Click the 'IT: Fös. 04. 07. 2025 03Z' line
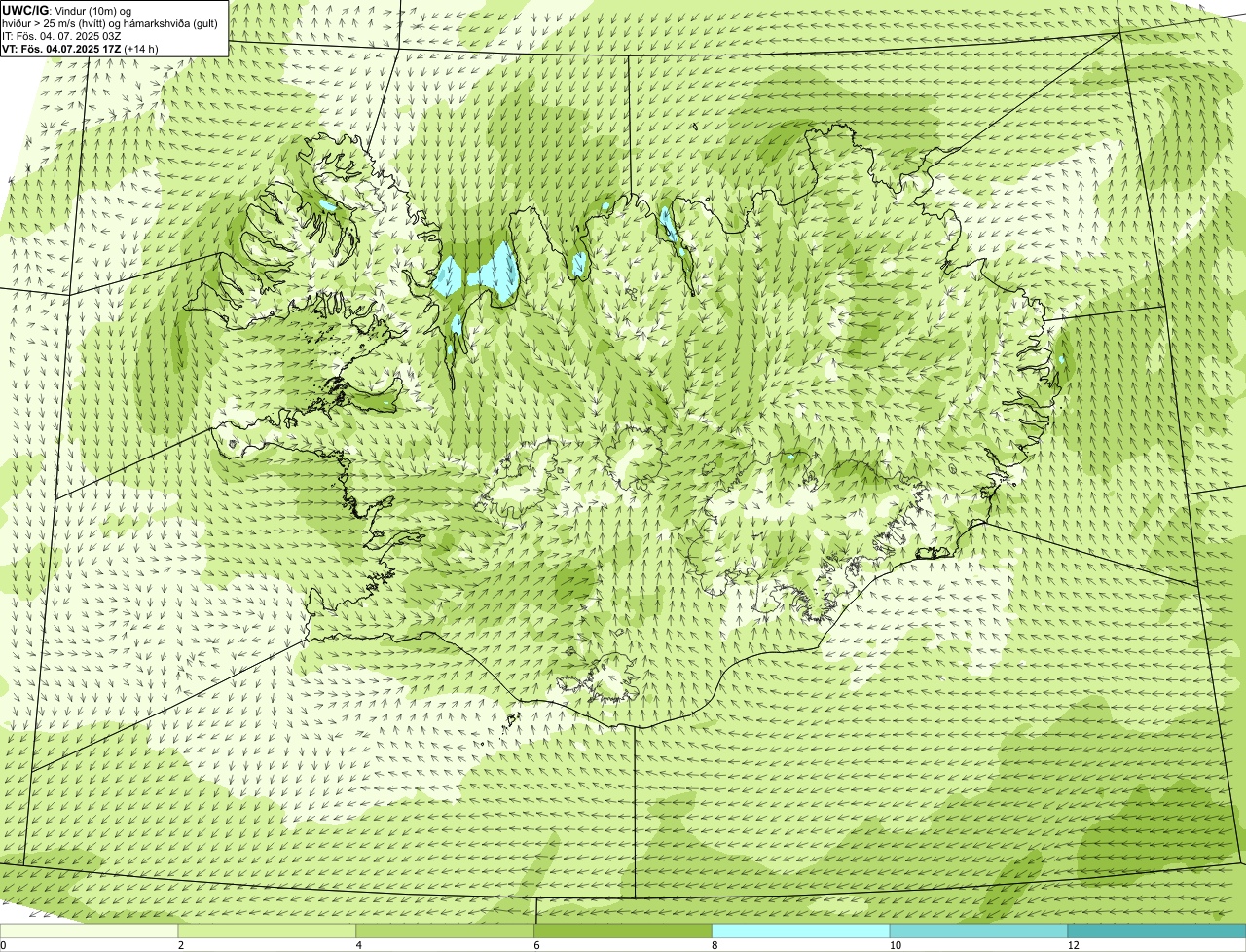This screenshot has width=1246, height=952. [61, 35]
